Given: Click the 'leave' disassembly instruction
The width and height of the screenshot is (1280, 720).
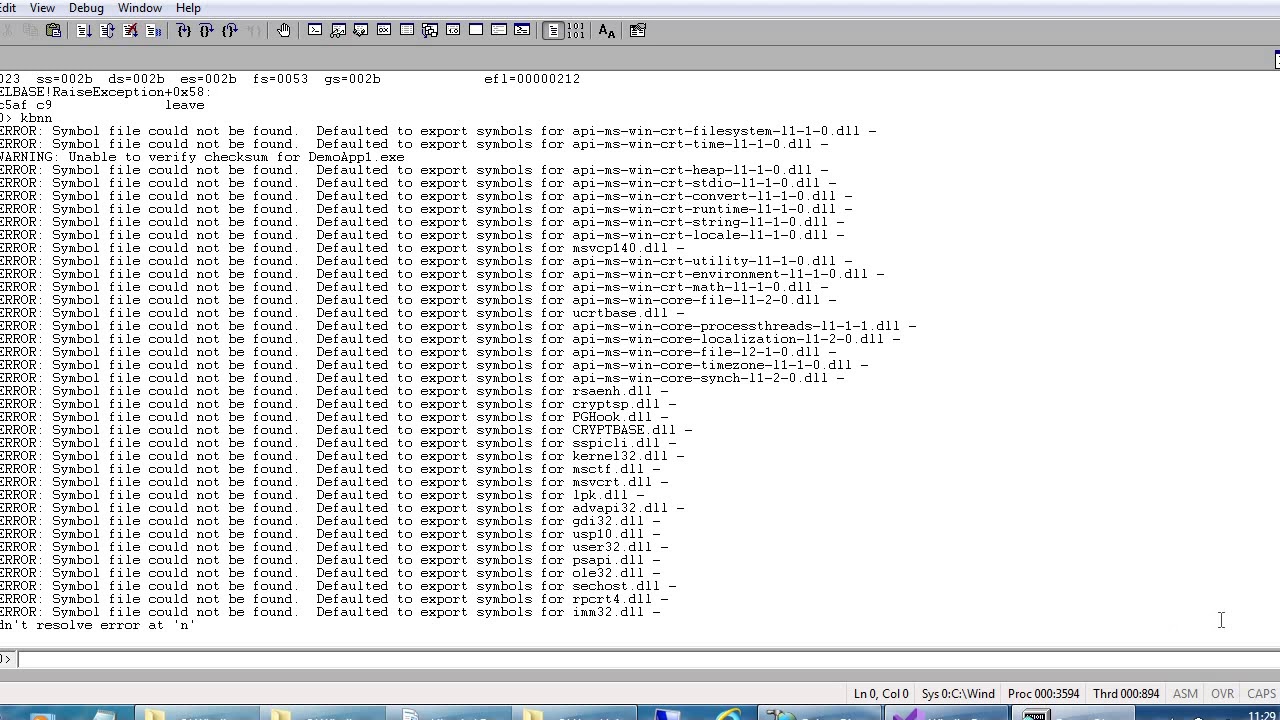Looking at the screenshot, I should point(185,105).
